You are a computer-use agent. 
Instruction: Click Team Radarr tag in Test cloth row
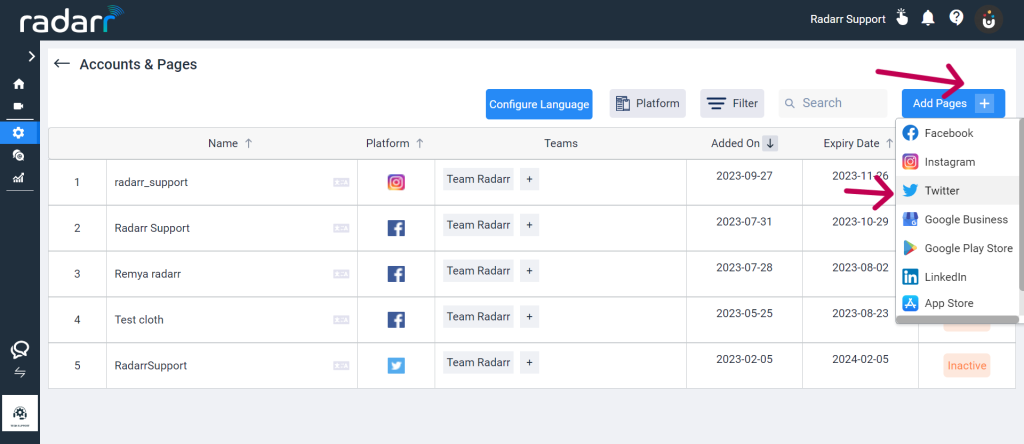point(478,316)
